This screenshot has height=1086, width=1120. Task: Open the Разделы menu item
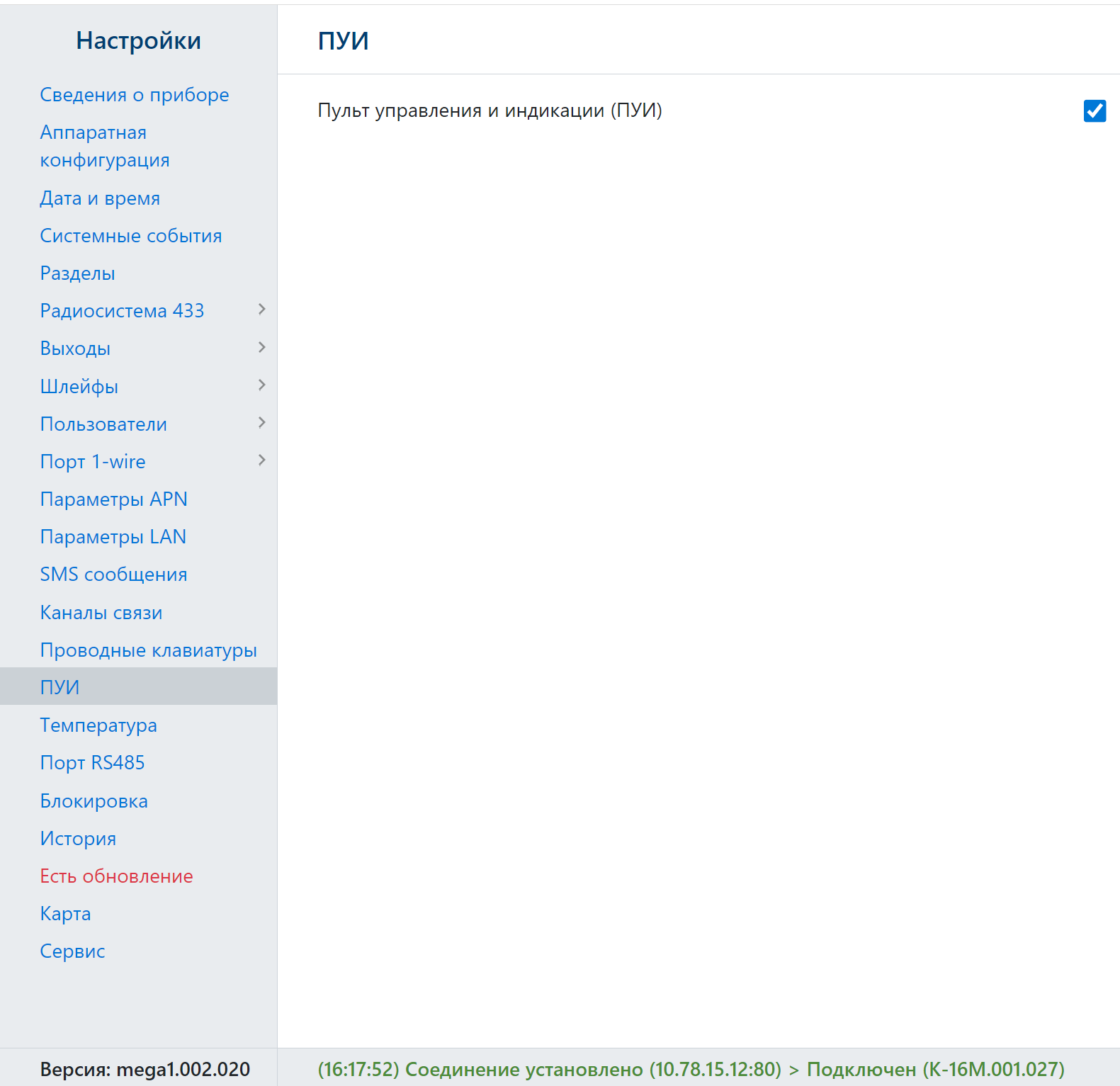coord(77,273)
